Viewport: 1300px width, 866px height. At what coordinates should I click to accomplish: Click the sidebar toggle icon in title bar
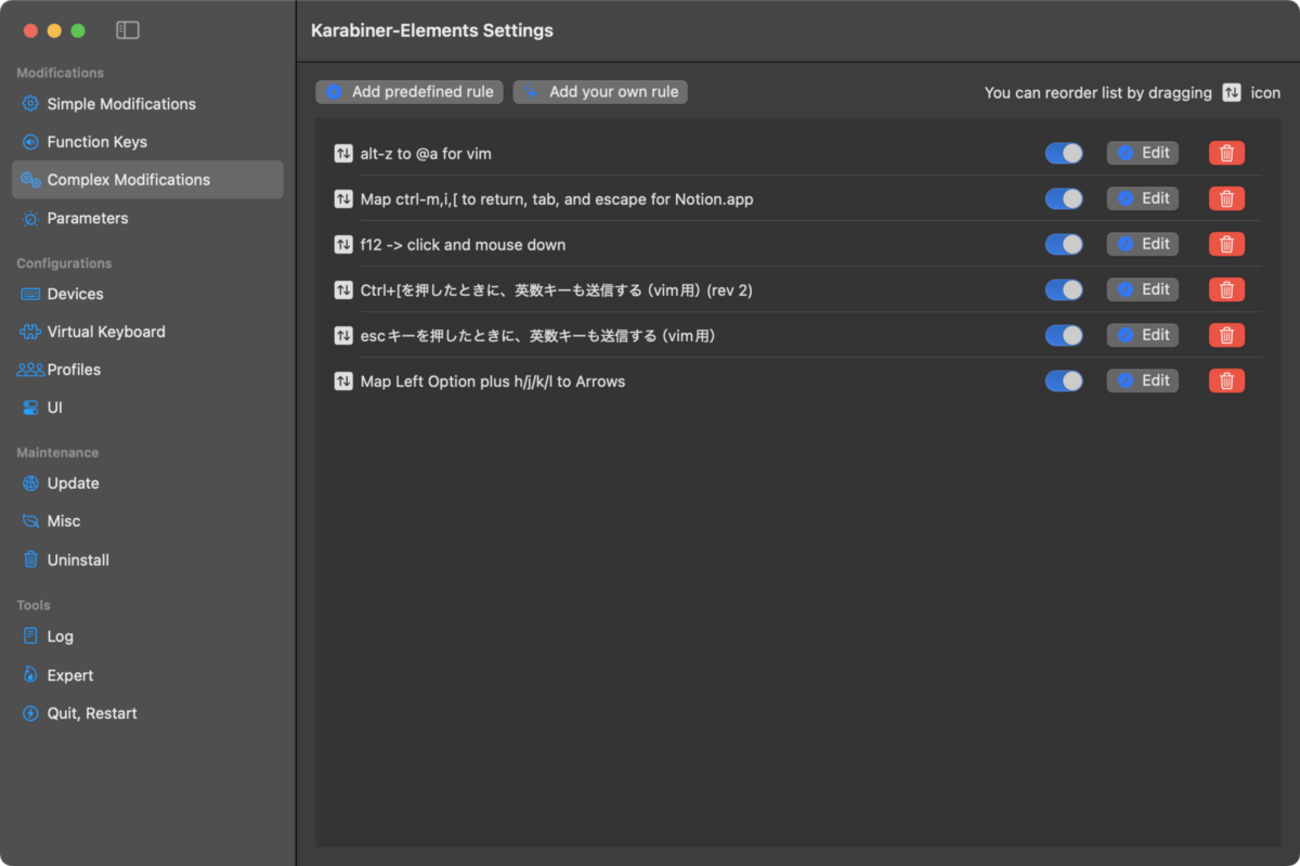point(127,30)
